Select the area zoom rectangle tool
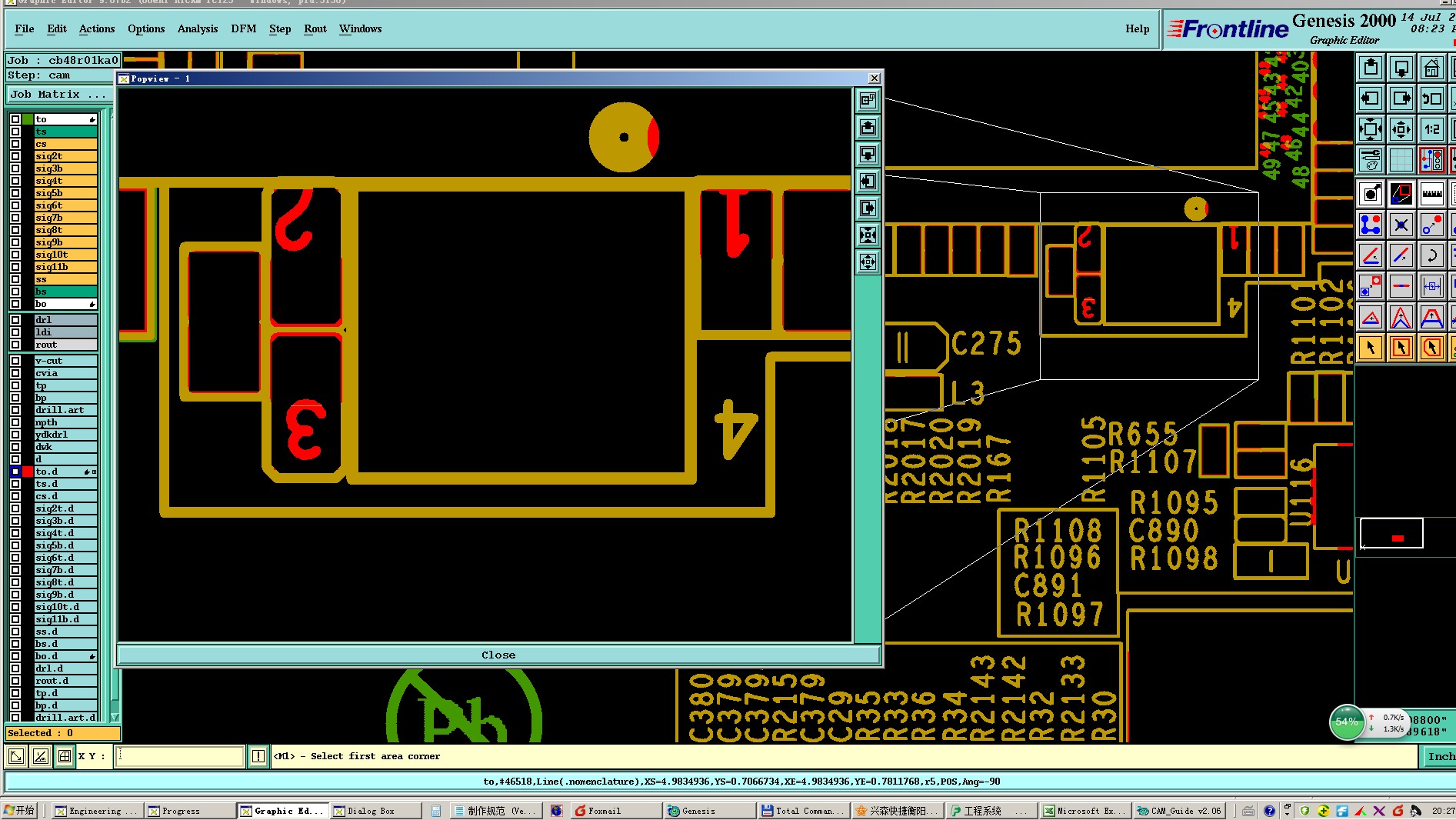 pos(1401,194)
